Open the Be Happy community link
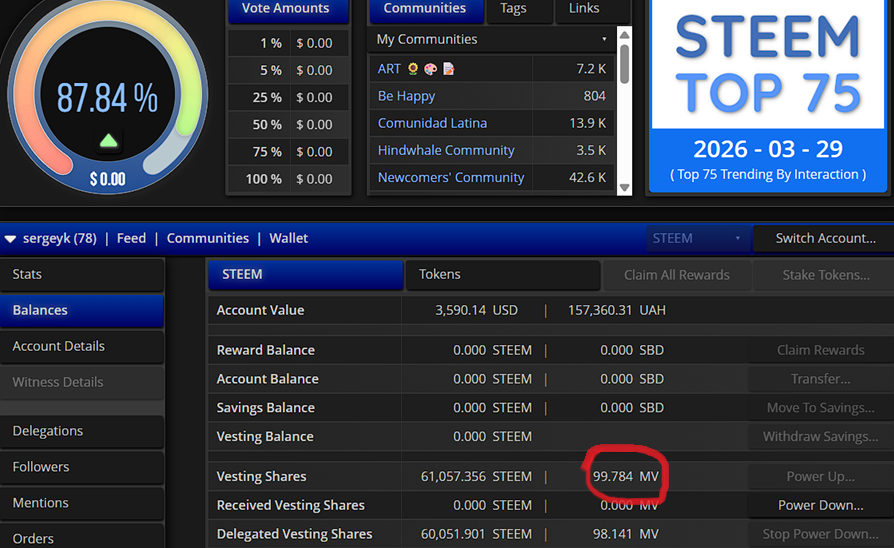894x548 pixels. point(407,96)
